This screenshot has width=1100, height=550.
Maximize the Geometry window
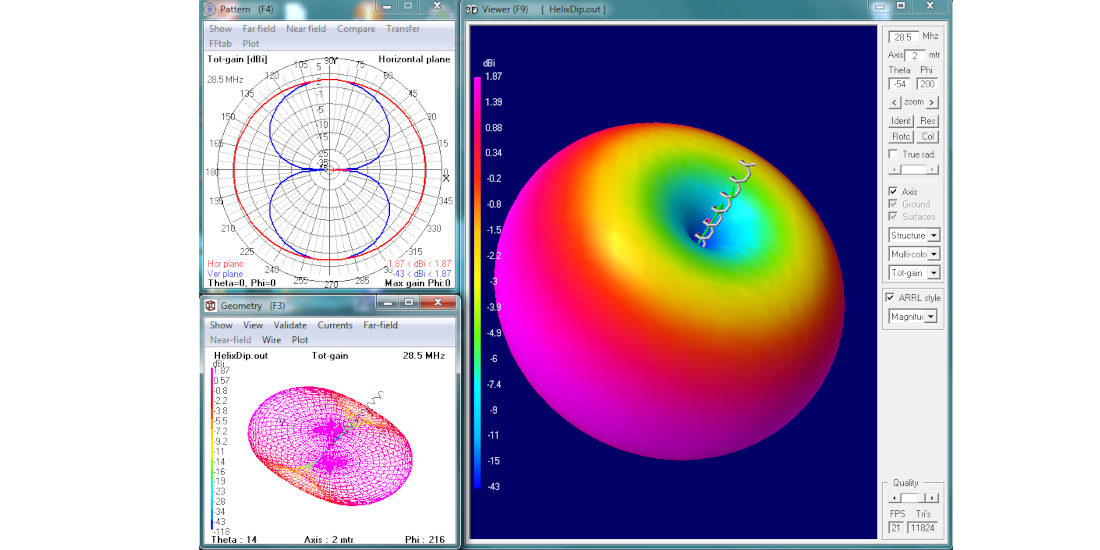pos(409,302)
